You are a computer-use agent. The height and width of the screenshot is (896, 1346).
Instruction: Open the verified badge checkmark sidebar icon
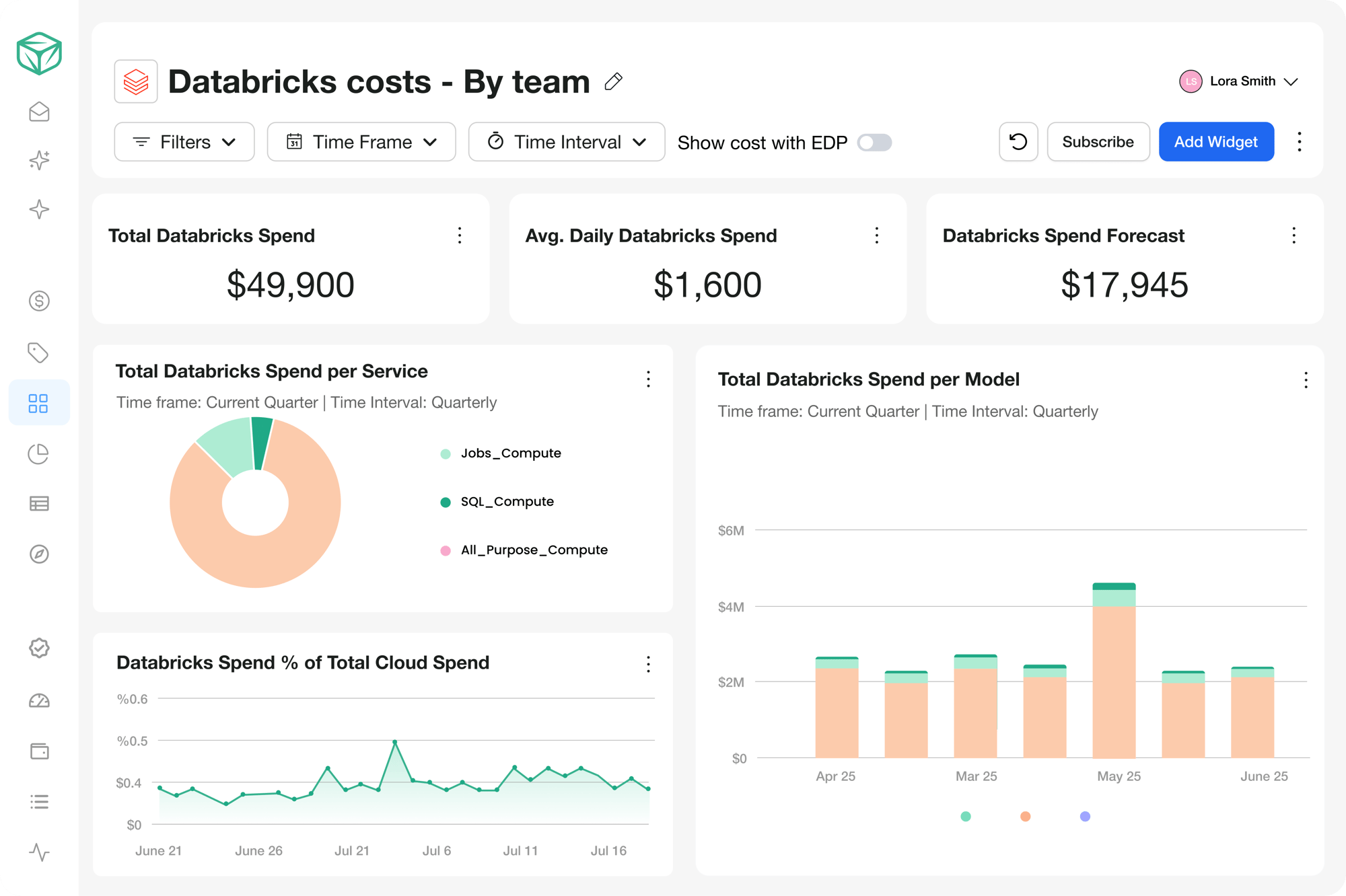pyautogui.click(x=39, y=648)
